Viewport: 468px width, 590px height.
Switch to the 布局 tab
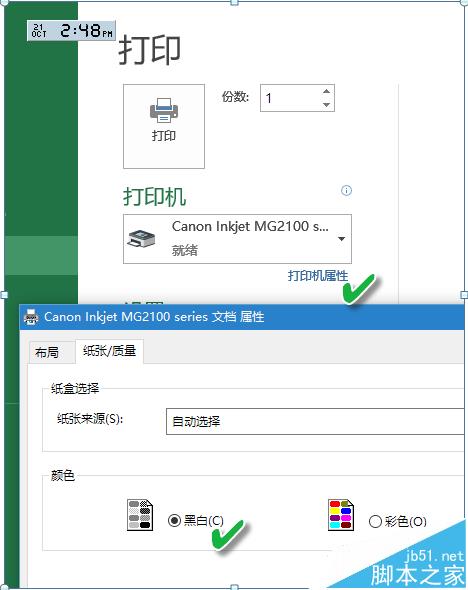point(47,353)
